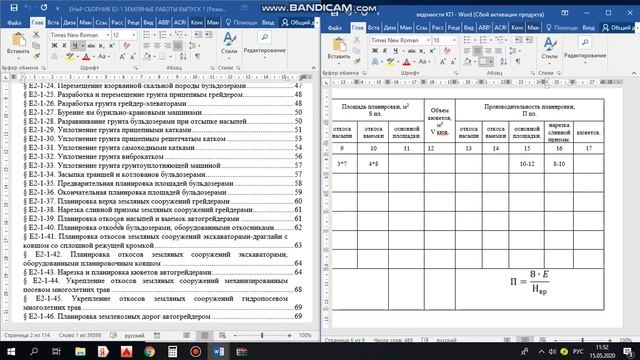Open font name dropdown in left window
Screen dimensions: 640x360
pyautogui.click(x=107, y=35)
